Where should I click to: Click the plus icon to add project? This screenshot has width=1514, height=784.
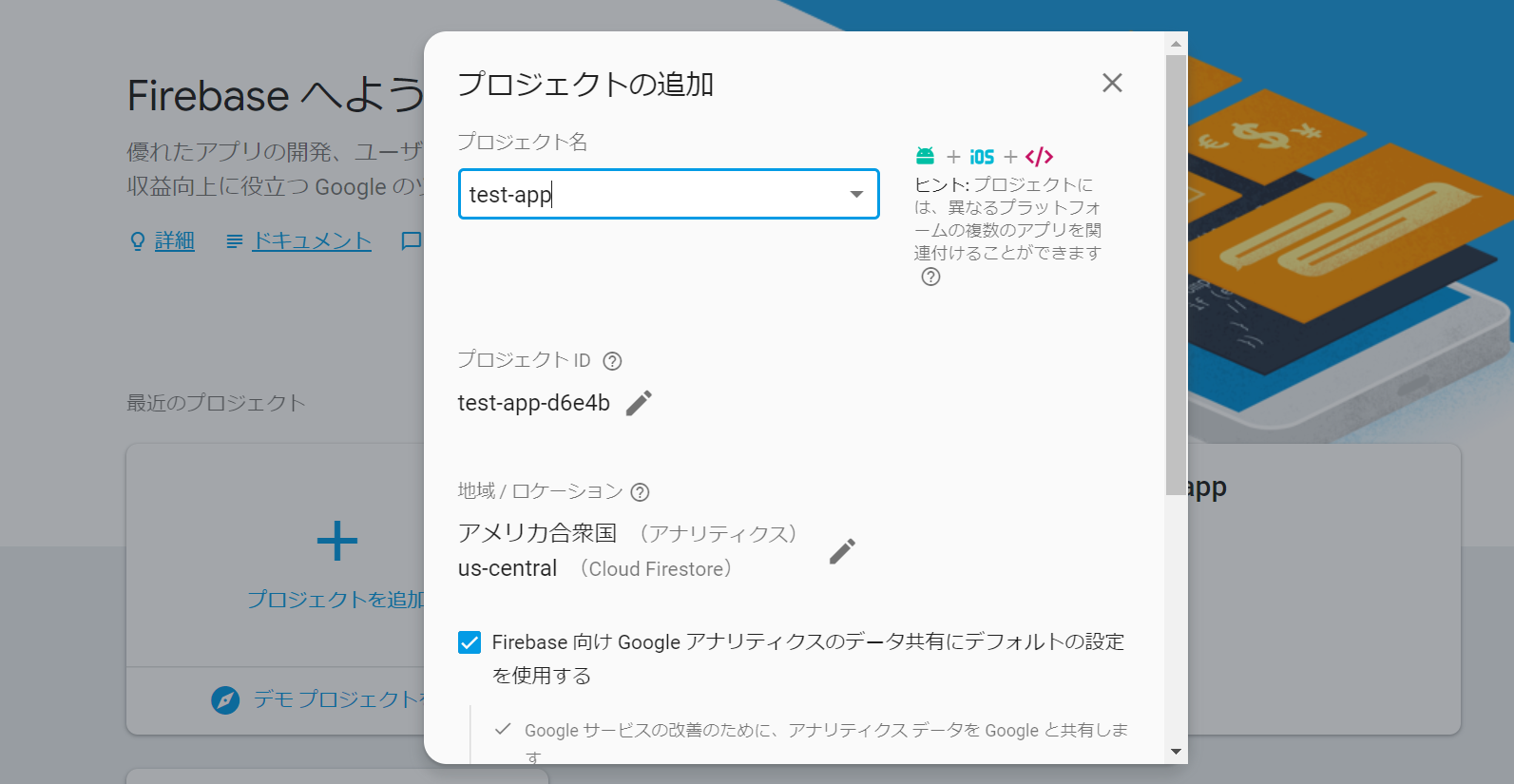coord(336,542)
